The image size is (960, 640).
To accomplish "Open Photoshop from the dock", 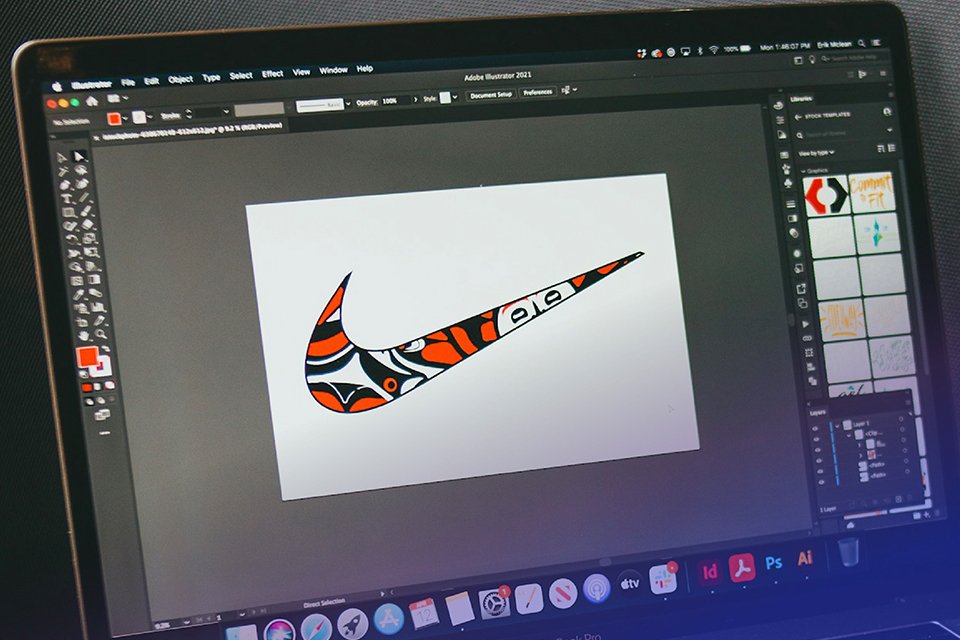I will click(773, 563).
